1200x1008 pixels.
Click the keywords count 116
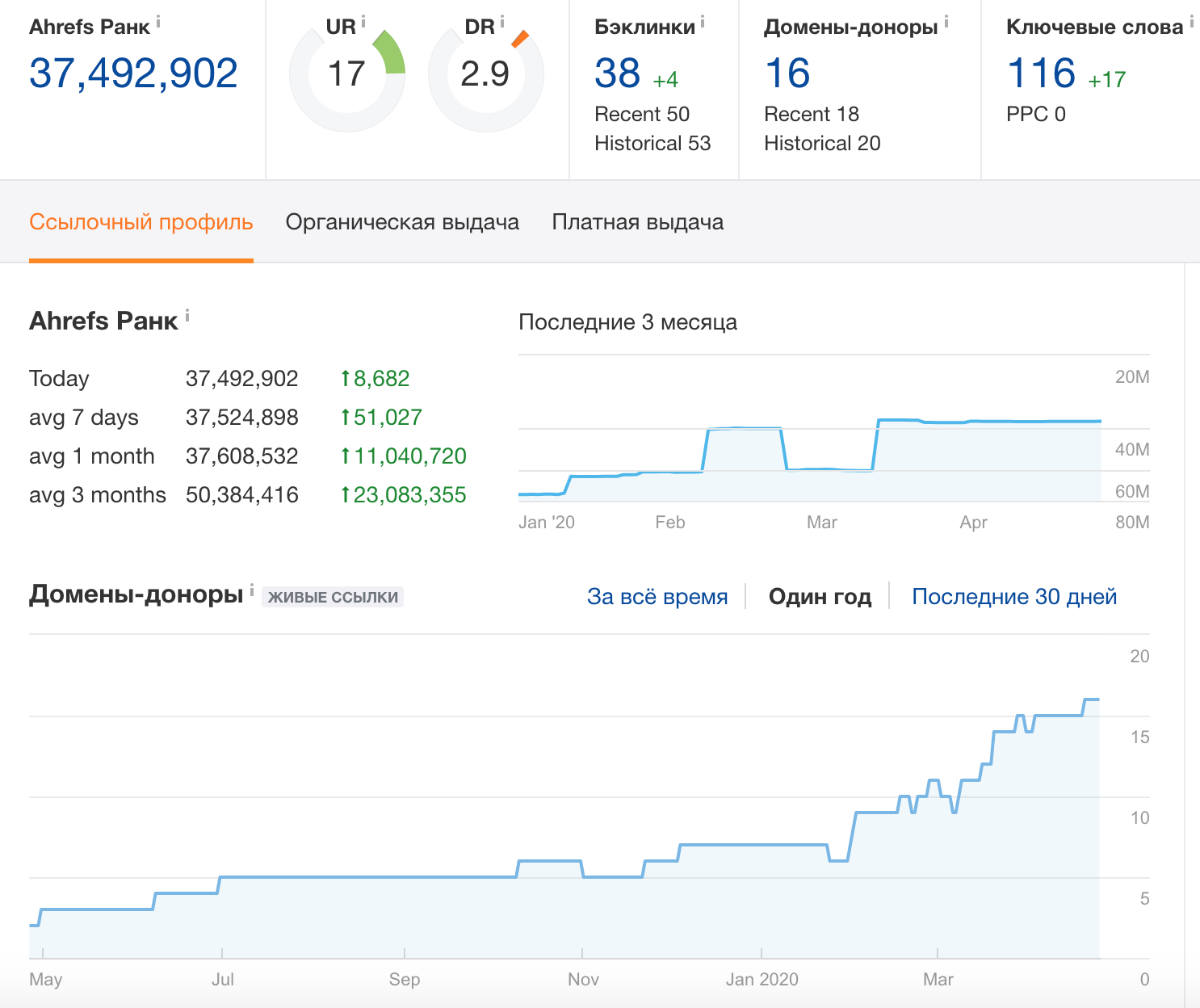(x=1042, y=73)
